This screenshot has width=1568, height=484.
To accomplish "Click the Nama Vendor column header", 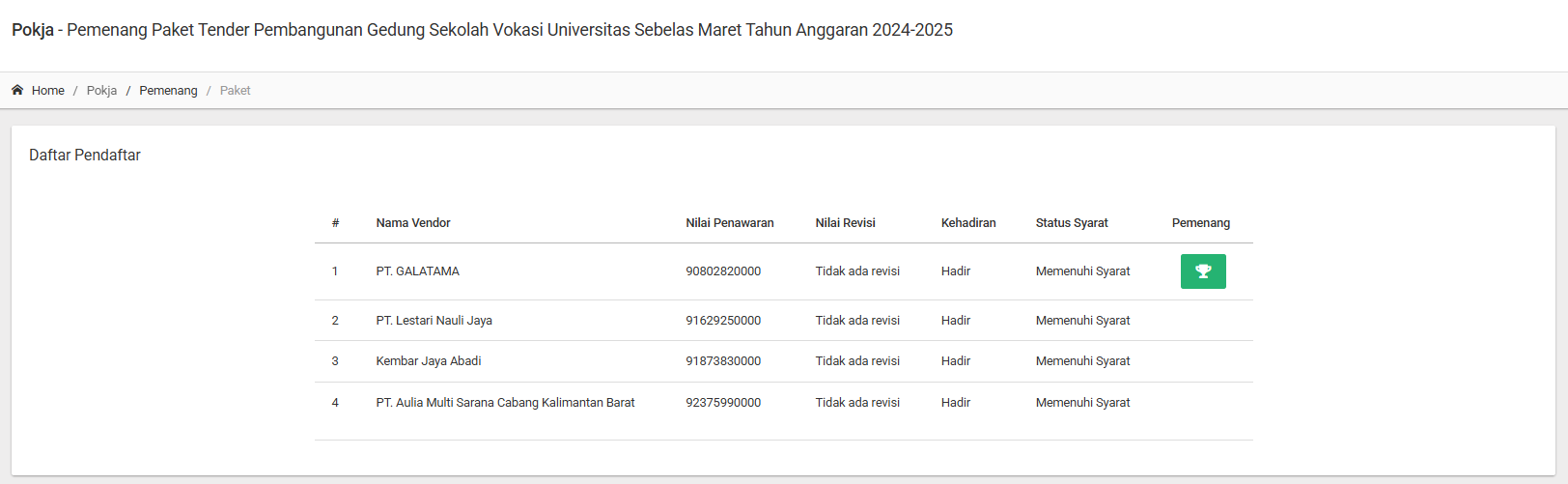I will tap(413, 223).
